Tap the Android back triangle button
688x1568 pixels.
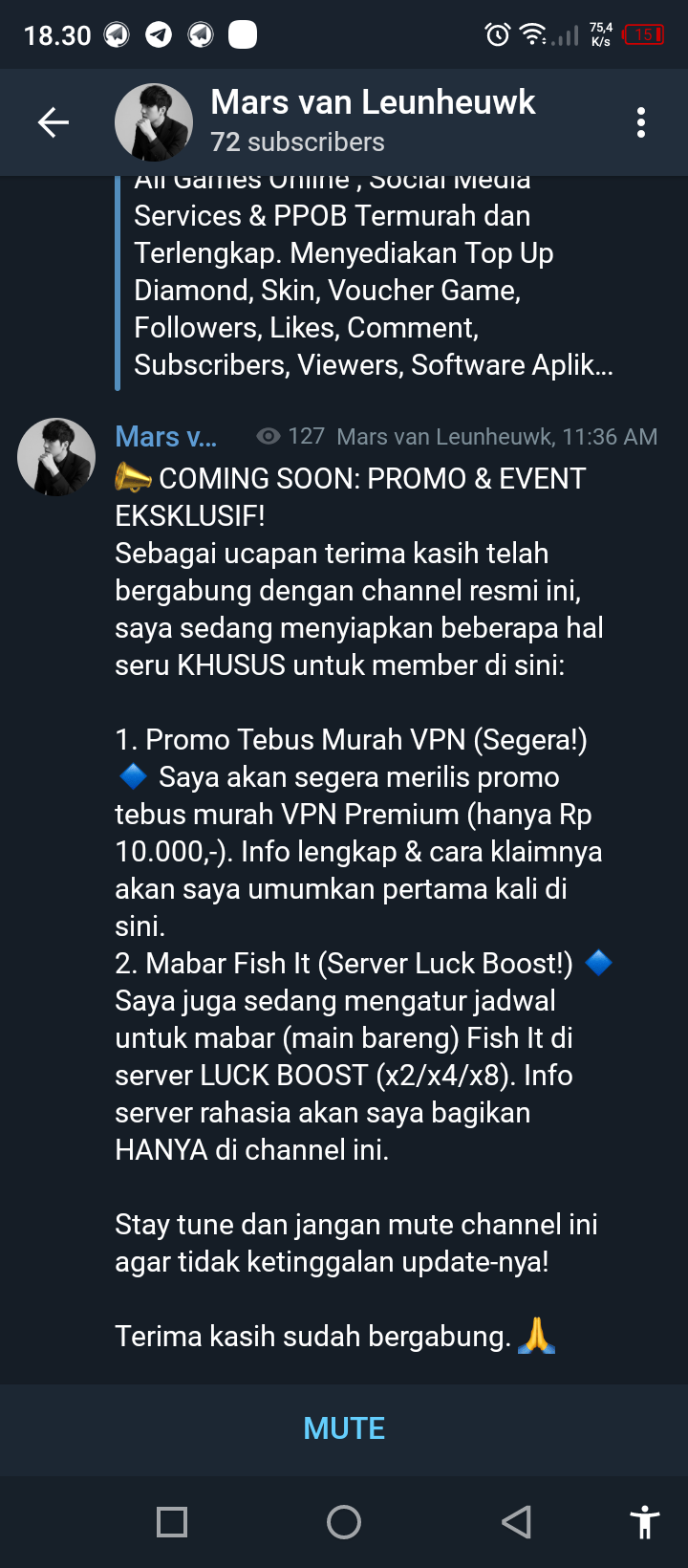click(516, 1521)
